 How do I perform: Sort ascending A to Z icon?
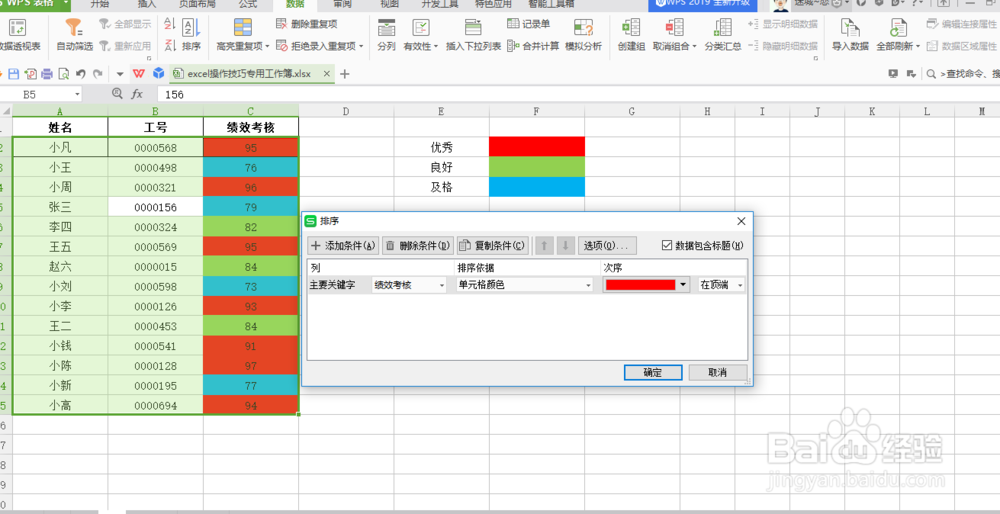pyautogui.click(x=169, y=24)
